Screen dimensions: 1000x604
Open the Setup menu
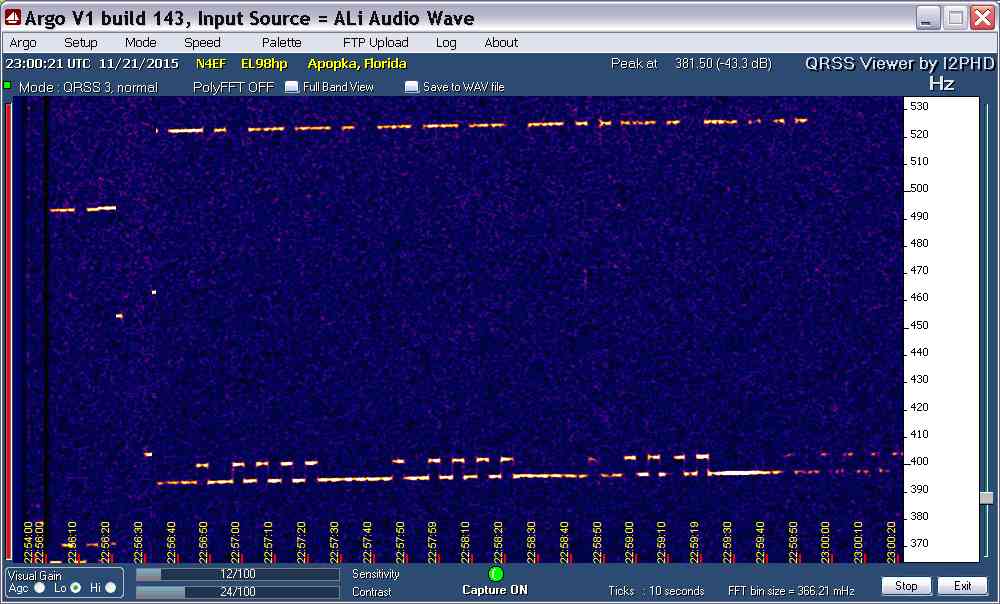(81, 43)
